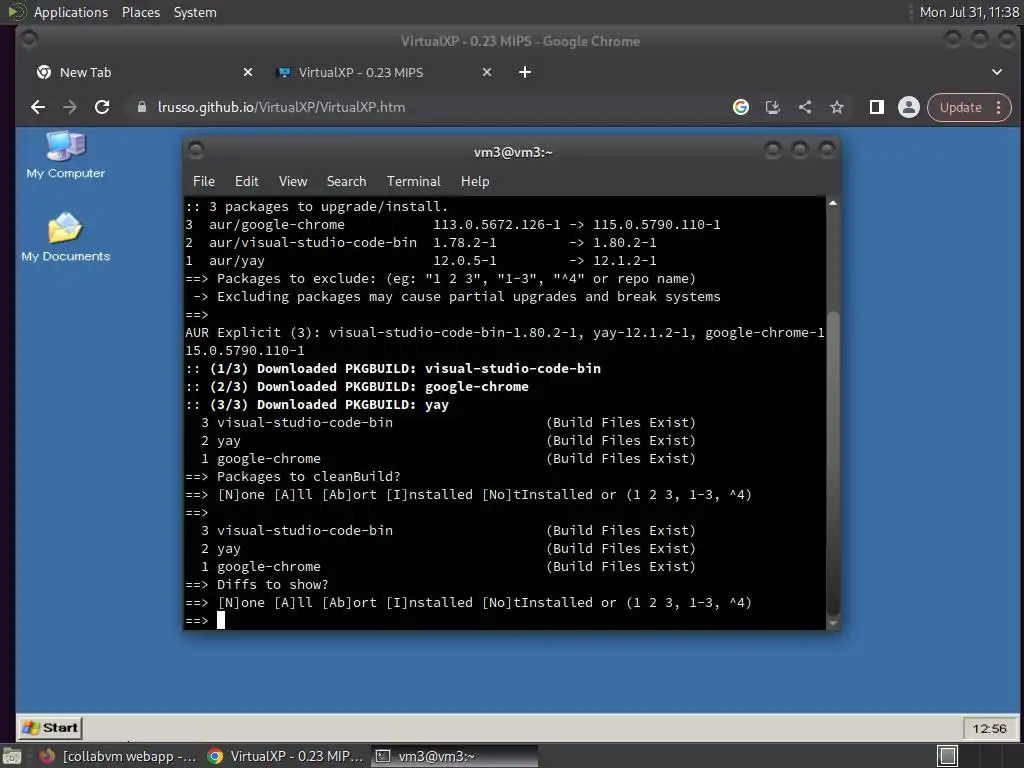Open the Chrome three-dot menu
Image resolution: width=1024 pixels, height=768 pixels.
pos(999,108)
